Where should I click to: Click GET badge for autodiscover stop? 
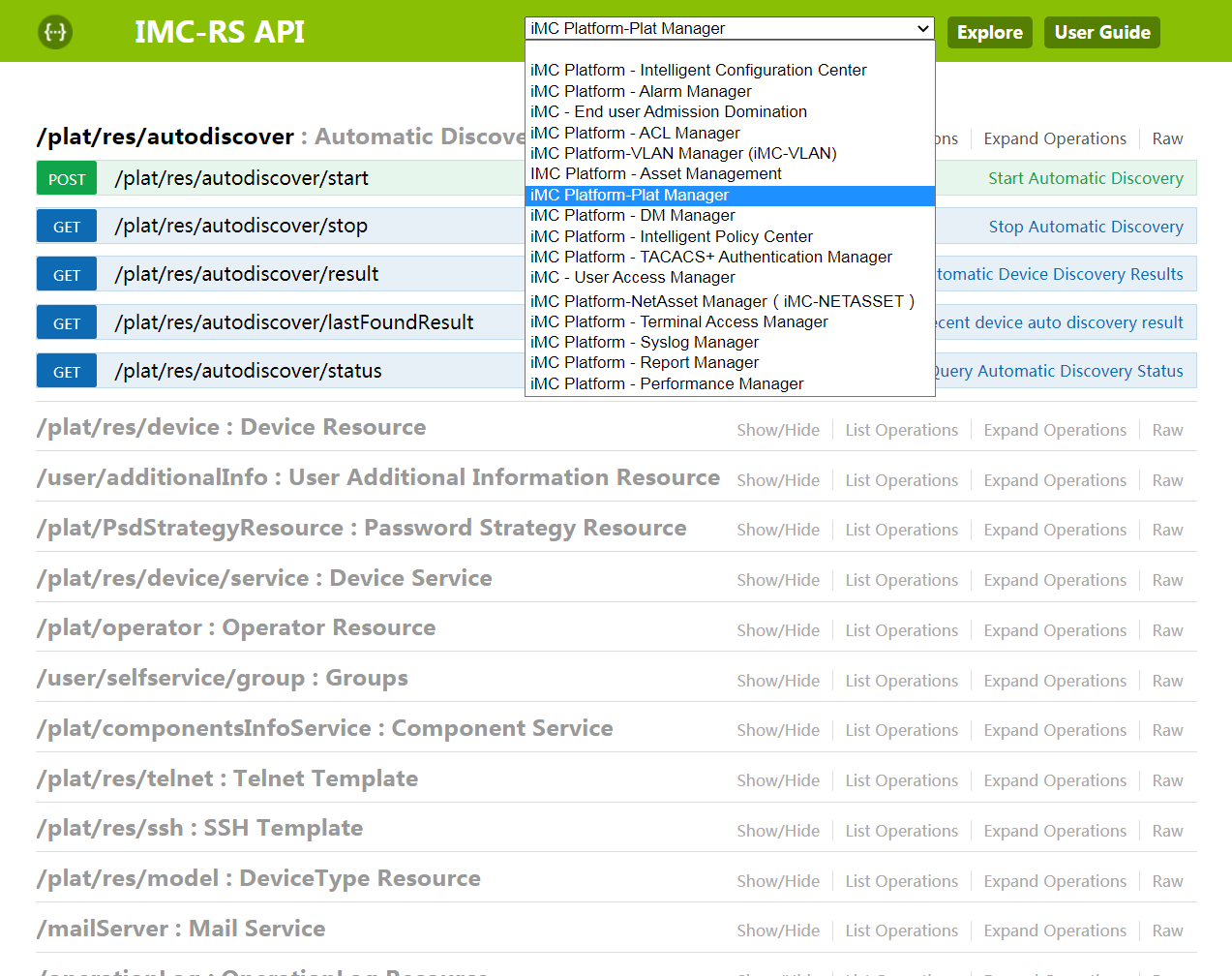(67, 227)
